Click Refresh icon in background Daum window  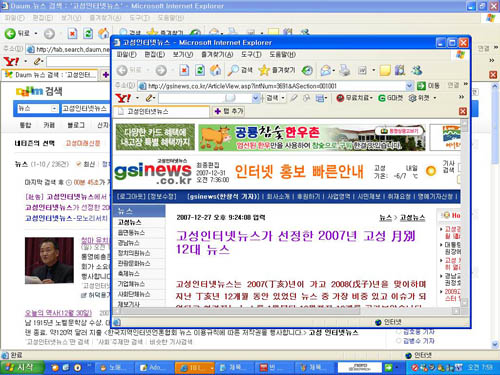click(88, 33)
